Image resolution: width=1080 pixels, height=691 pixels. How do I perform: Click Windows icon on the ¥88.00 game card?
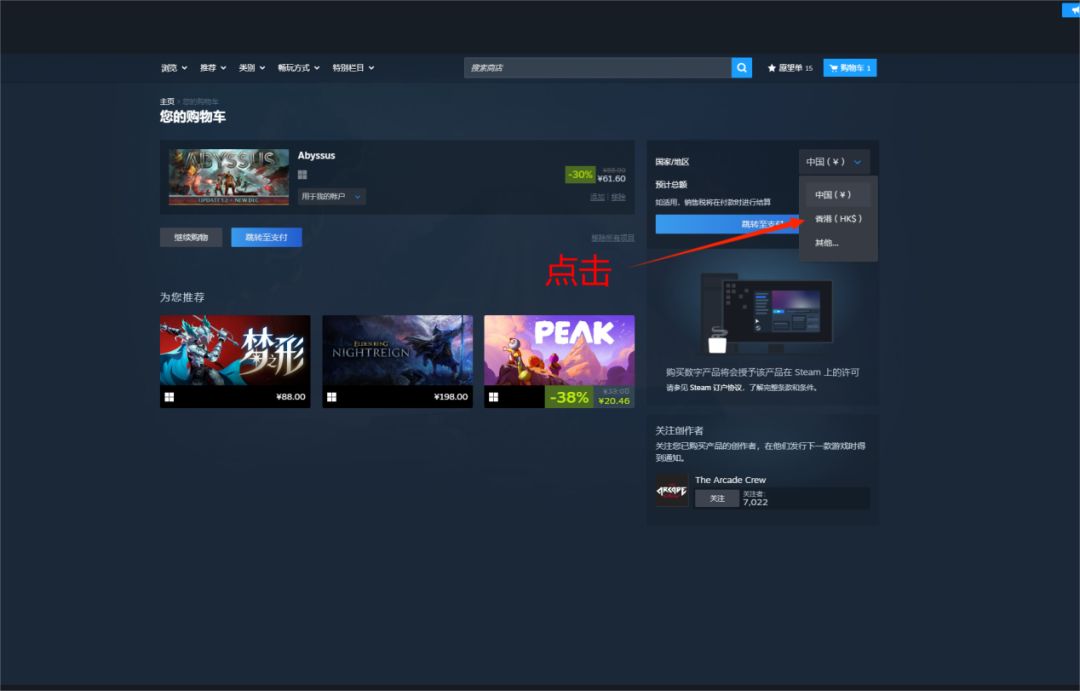169,397
